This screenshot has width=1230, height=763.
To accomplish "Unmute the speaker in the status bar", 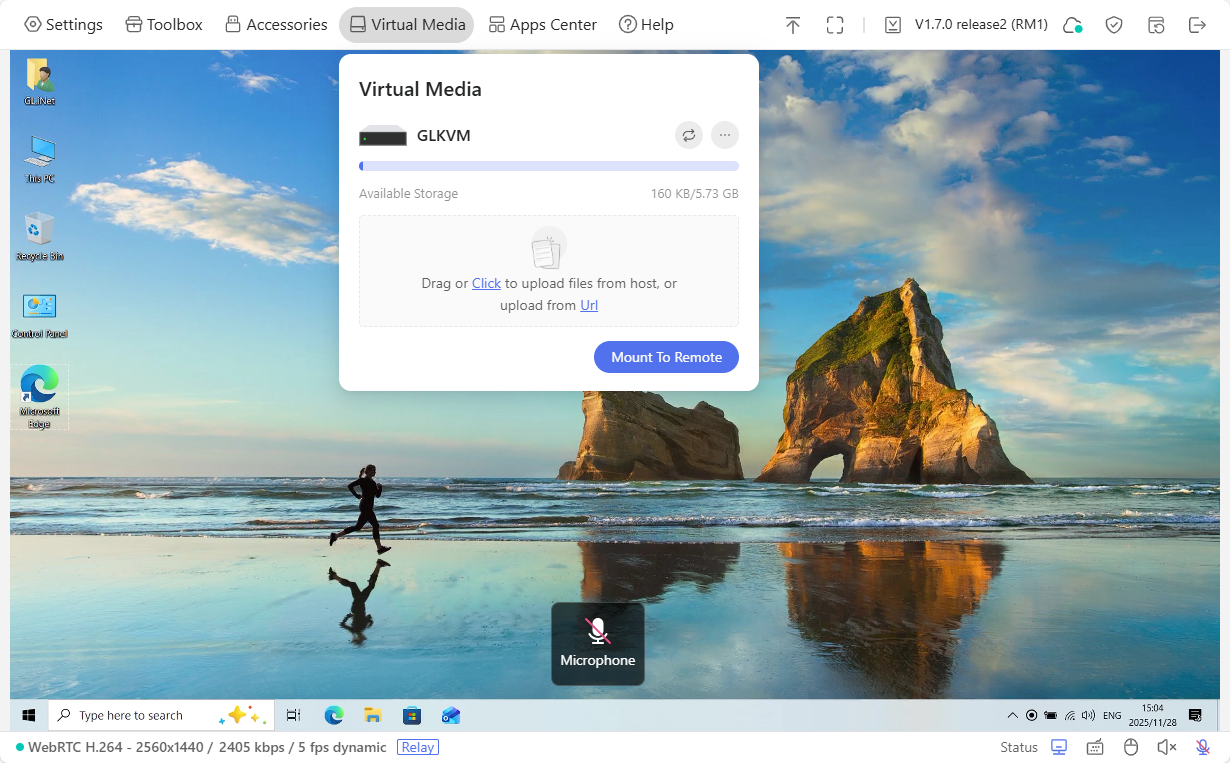I will (x=1166, y=747).
